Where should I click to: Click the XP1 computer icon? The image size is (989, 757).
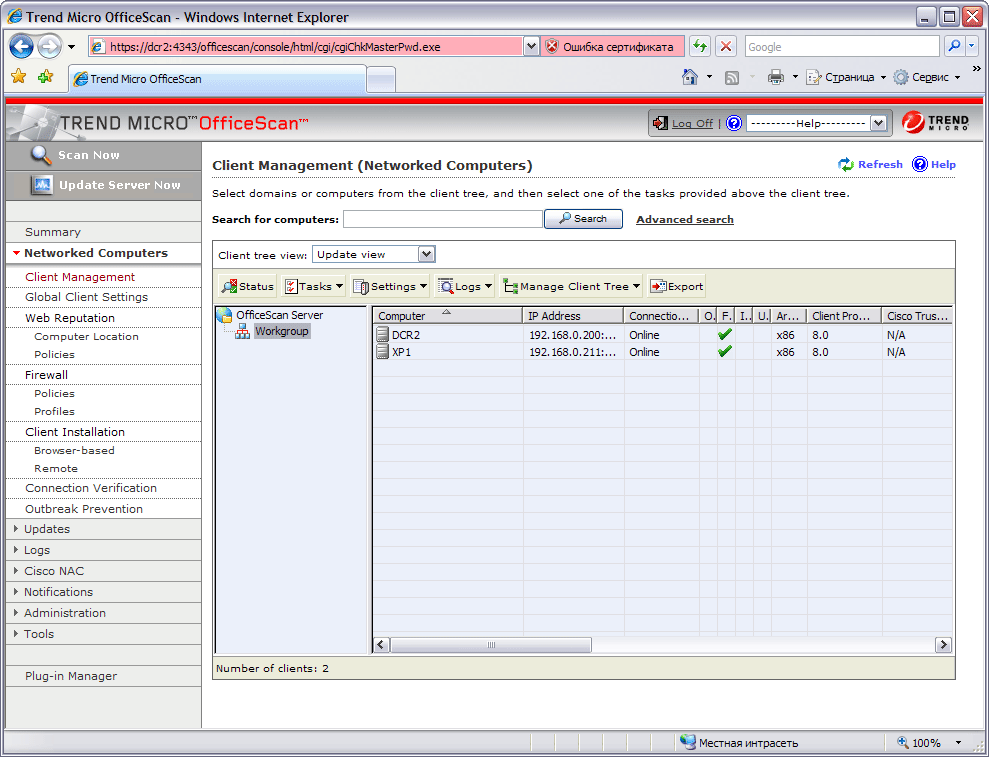coord(382,351)
